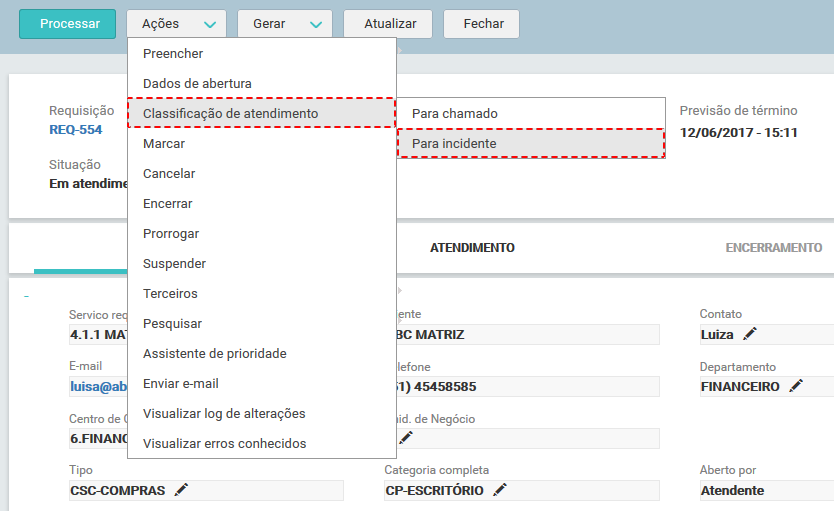Image resolution: width=834 pixels, height=511 pixels.
Task: Click the Fechar button
Action: click(x=481, y=24)
